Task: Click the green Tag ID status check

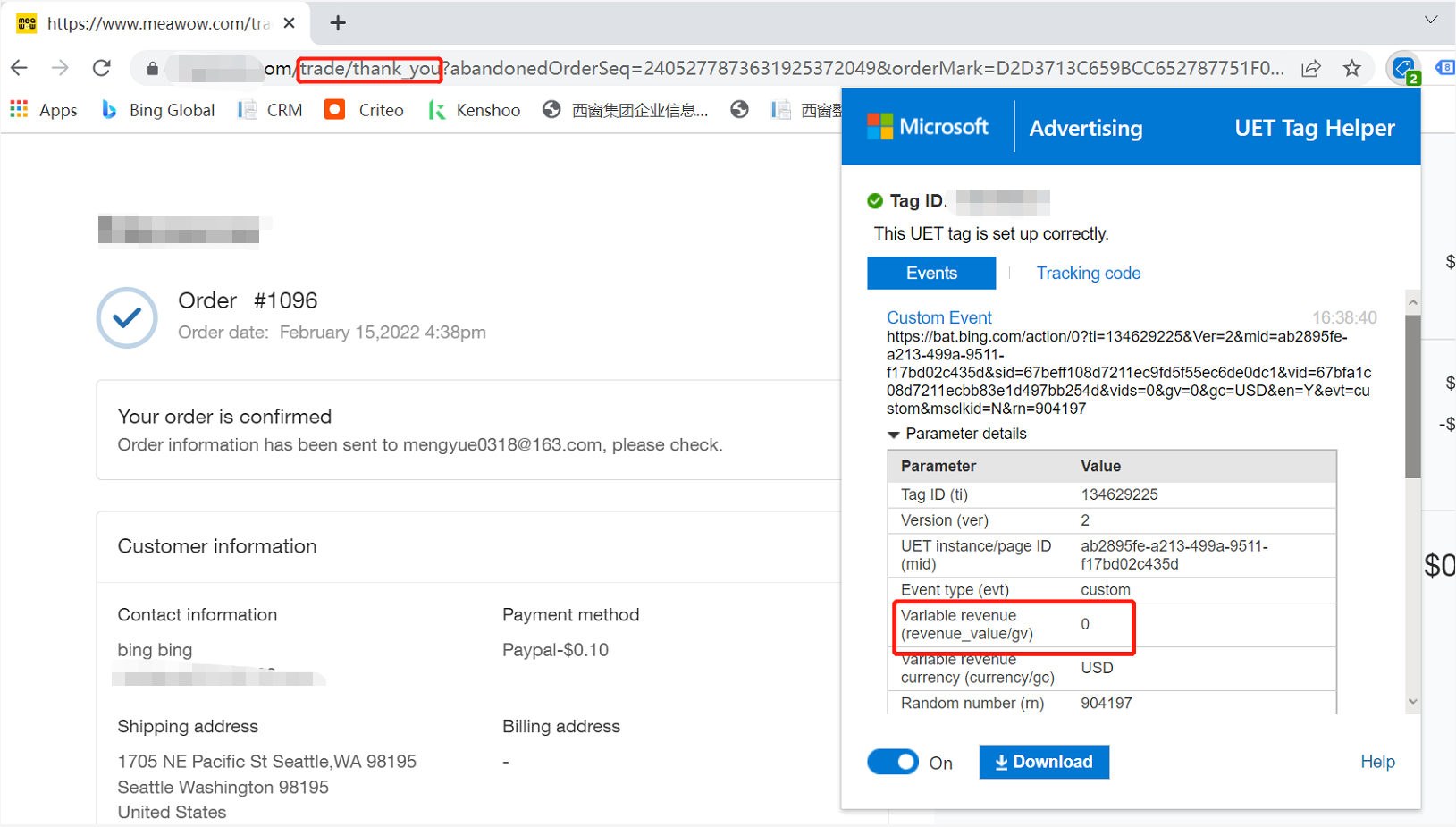Action: click(x=875, y=201)
